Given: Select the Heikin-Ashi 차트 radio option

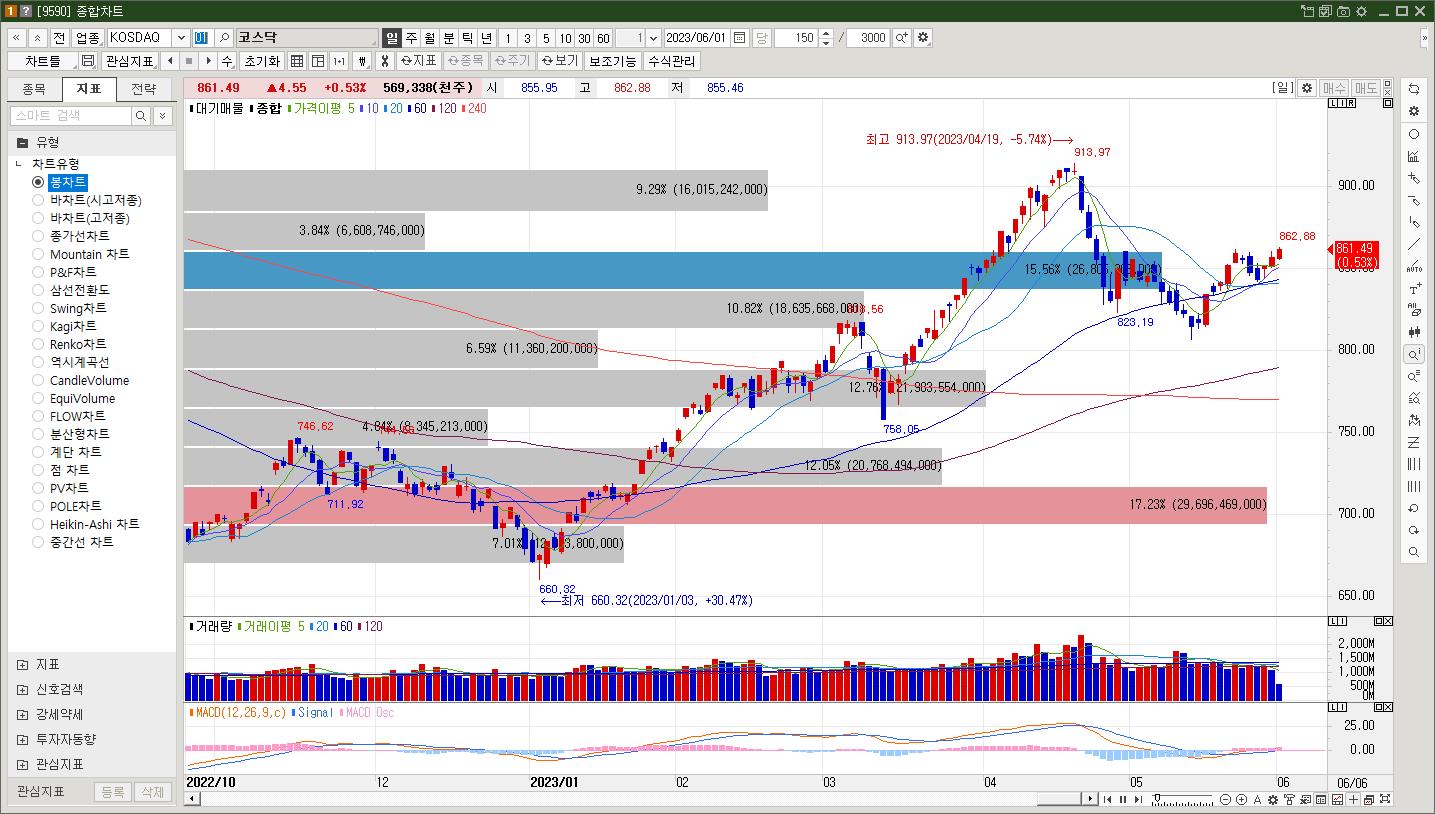Looking at the screenshot, I should [38, 524].
